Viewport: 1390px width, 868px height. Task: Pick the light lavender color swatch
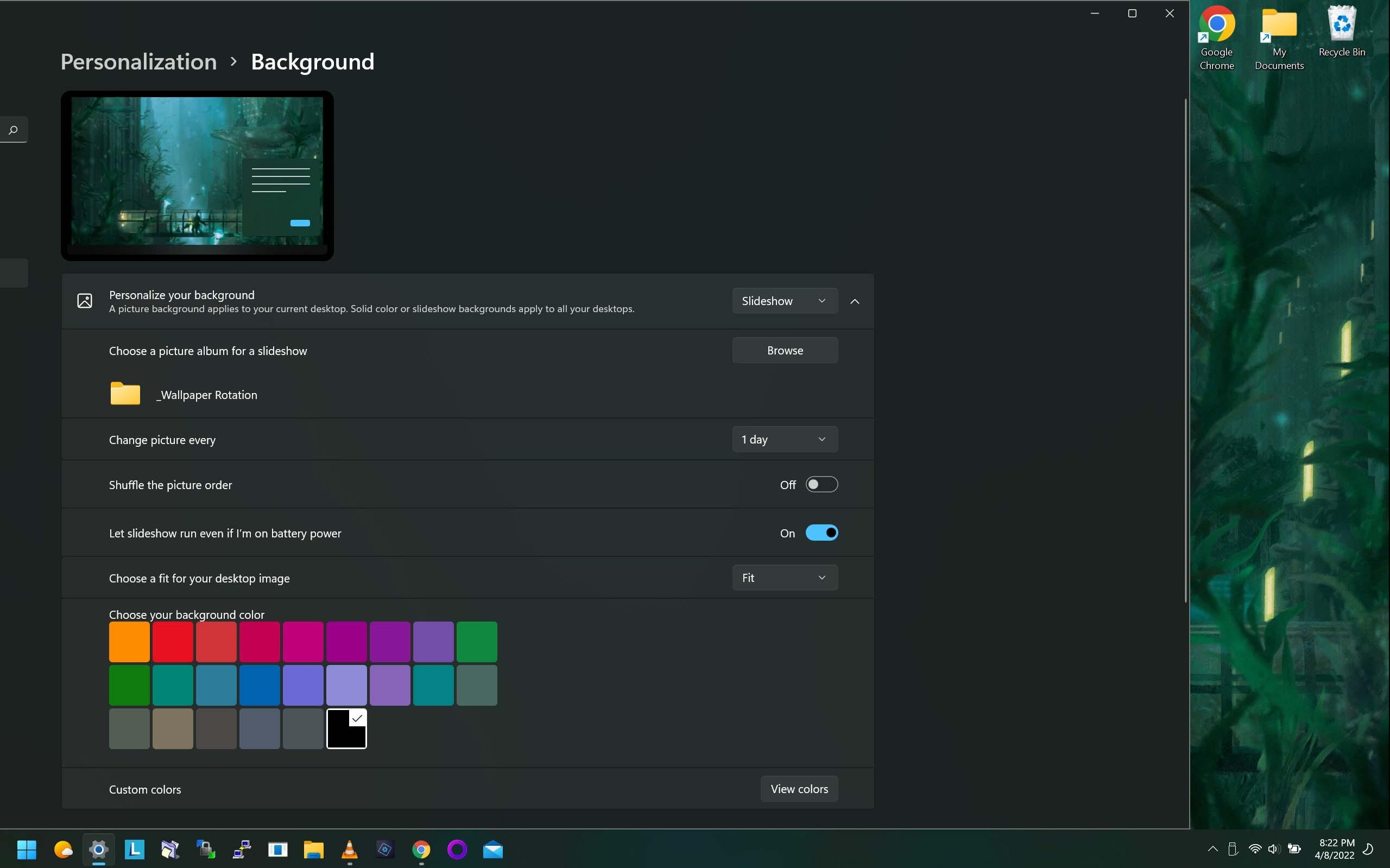(x=347, y=685)
